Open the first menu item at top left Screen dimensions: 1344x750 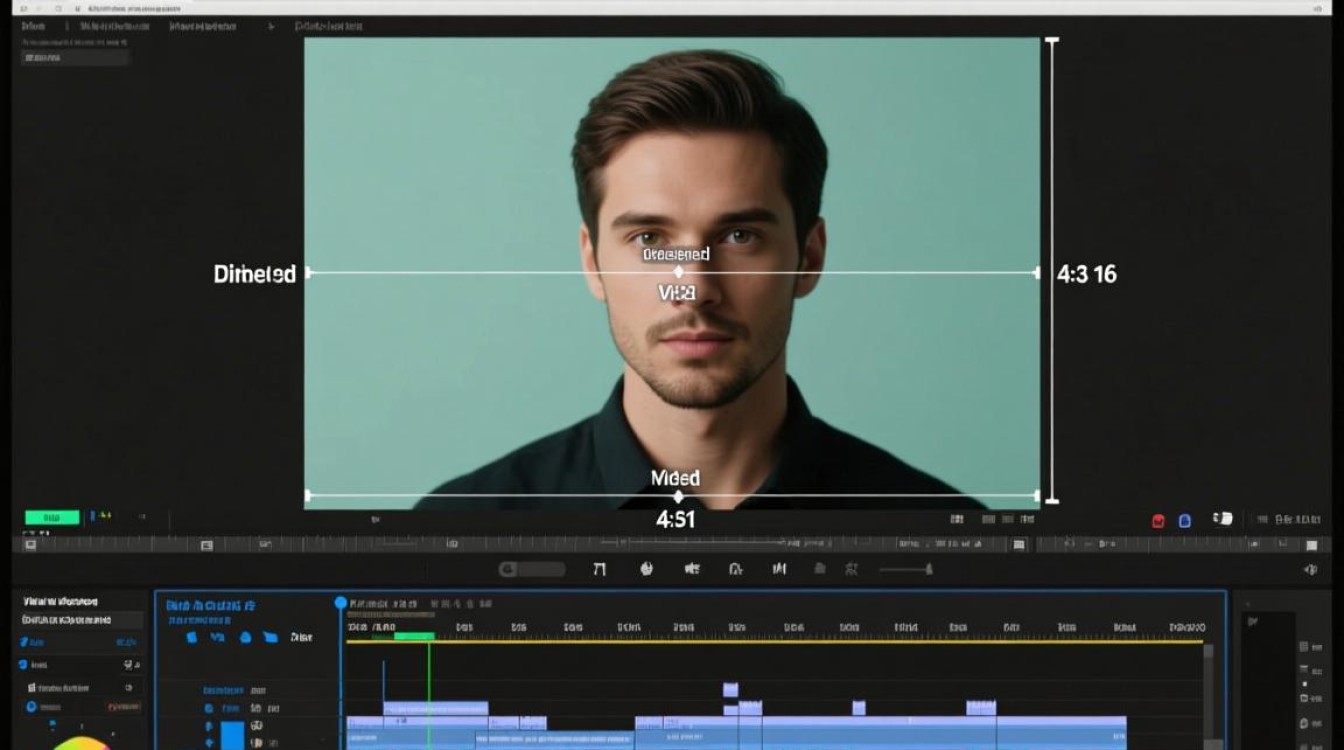[33, 26]
